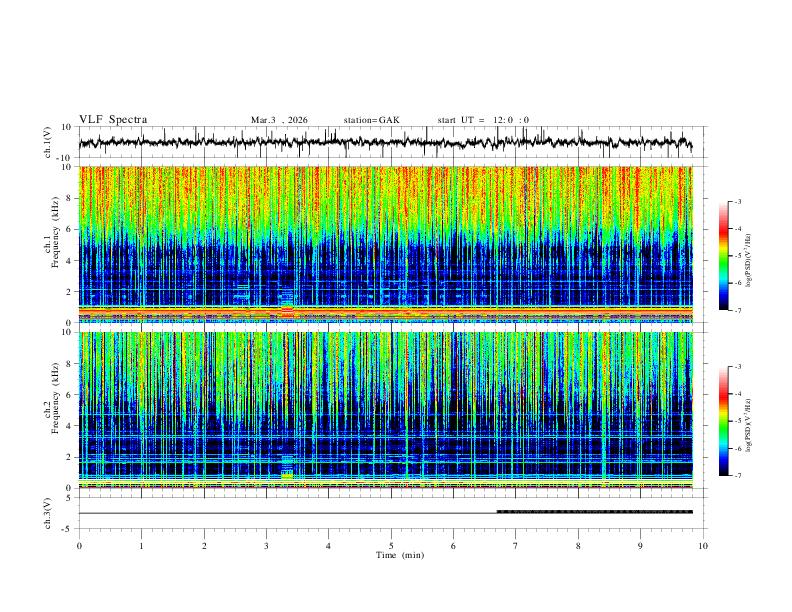Click the ch.1 "Frequency (kHz)" axis label
The height and width of the screenshot is (612, 792).
(55, 232)
